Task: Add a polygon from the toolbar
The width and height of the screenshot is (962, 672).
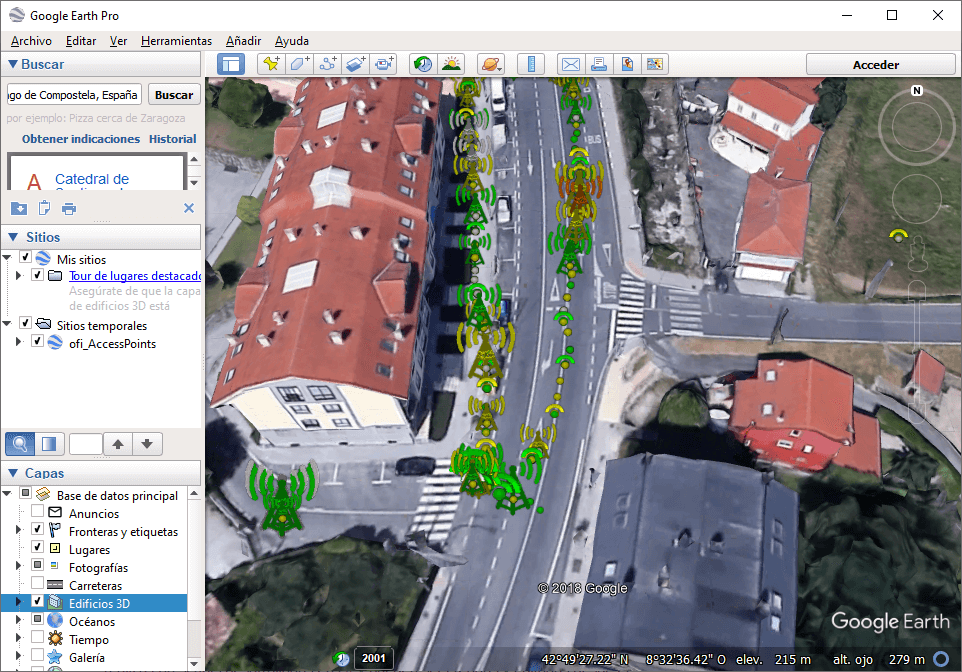Action: (x=299, y=64)
